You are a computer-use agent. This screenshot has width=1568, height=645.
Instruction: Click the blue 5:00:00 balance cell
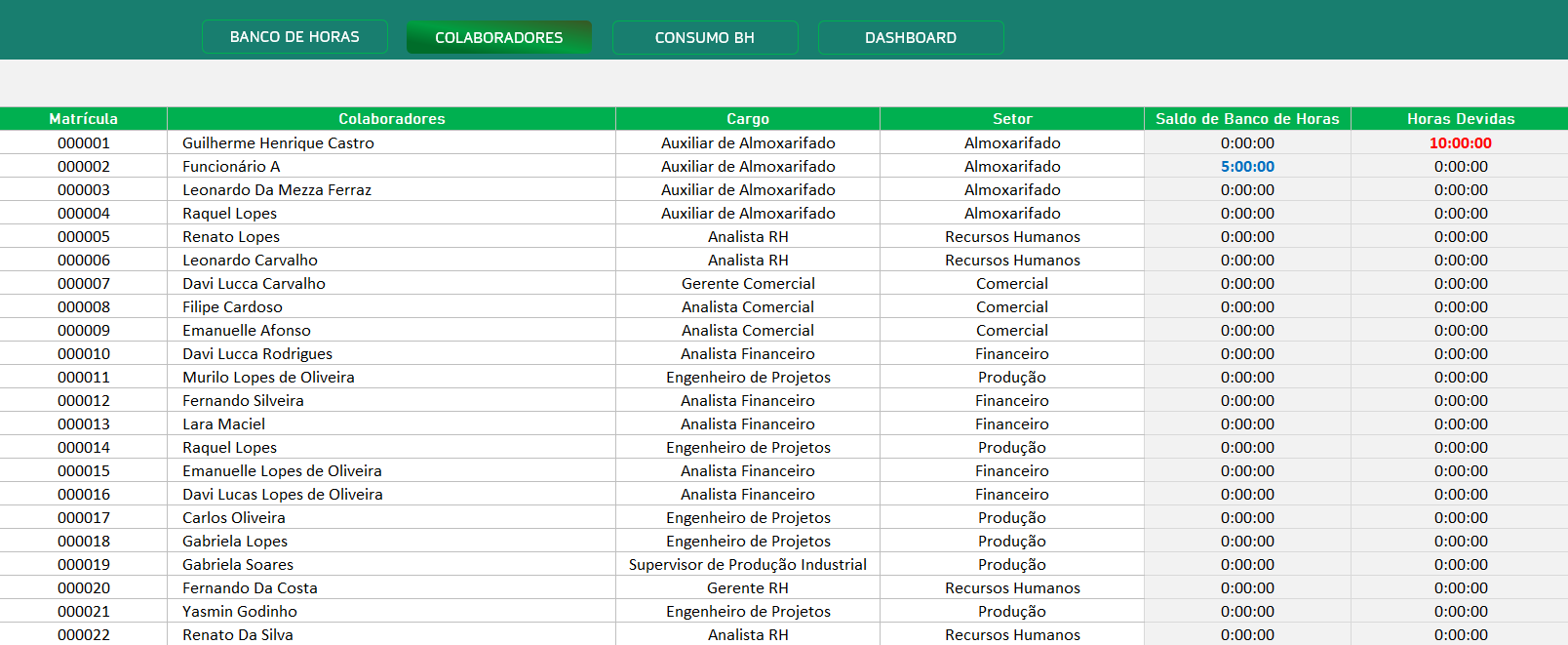click(1246, 167)
